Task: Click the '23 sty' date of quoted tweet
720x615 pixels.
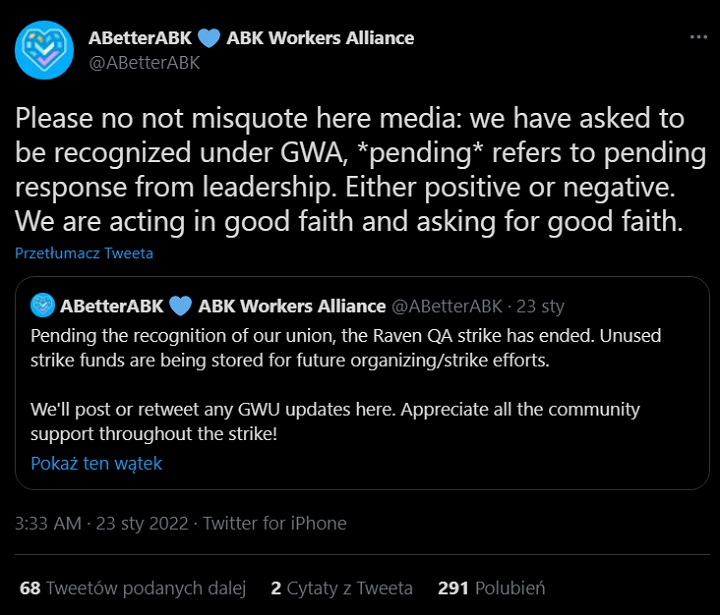Action: pos(540,306)
